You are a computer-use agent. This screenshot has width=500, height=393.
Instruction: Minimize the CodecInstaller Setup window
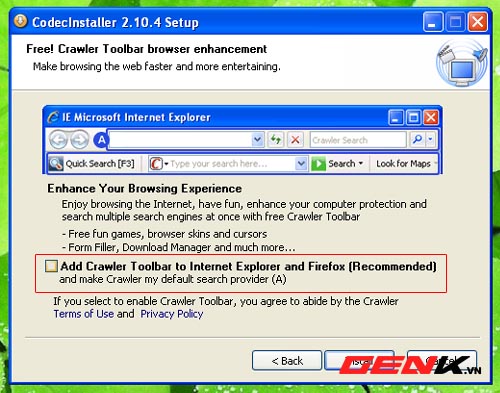433,22
